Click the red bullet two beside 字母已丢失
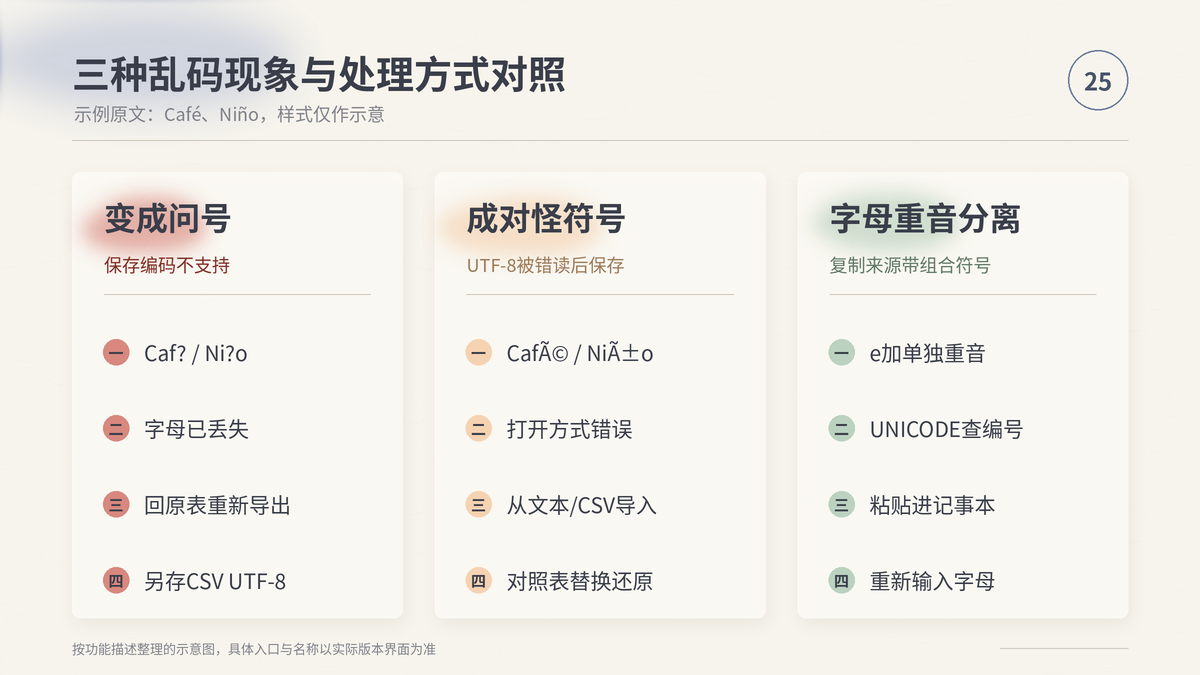 pyautogui.click(x=116, y=429)
